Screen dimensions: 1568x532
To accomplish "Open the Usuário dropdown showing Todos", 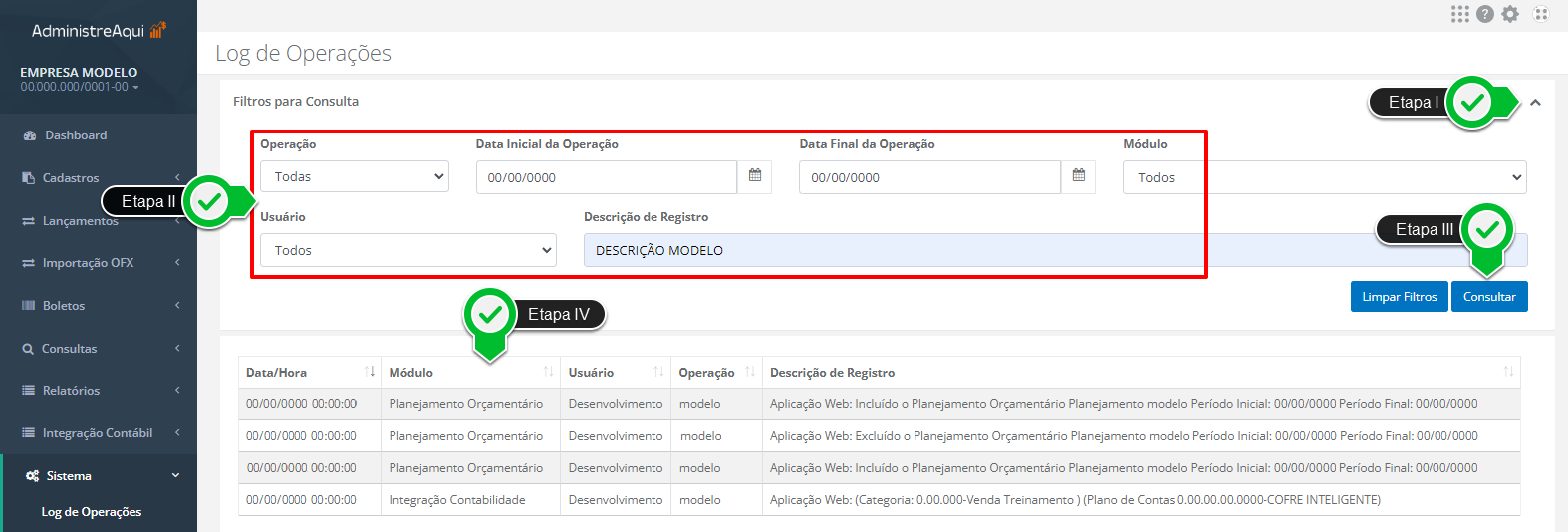I will (408, 250).
